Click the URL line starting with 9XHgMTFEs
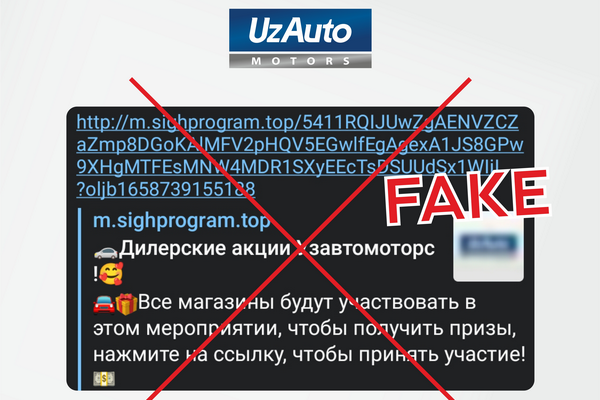600x400 pixels. click(288, 167)
